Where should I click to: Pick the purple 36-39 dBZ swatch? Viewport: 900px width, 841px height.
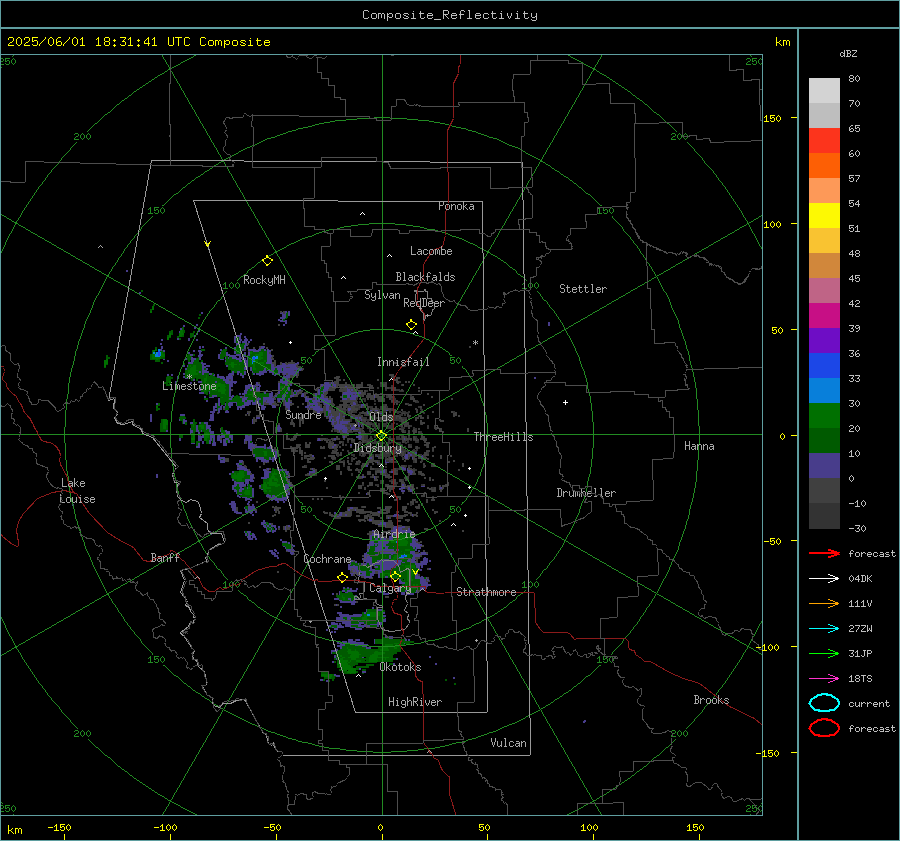pos(824,341)
